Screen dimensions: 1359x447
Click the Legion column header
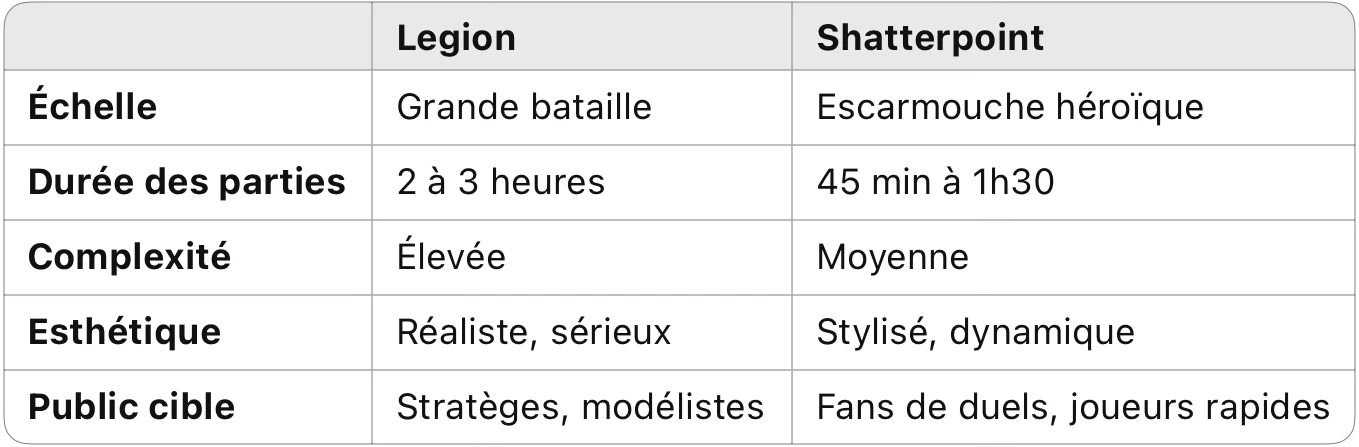[456, 38]
